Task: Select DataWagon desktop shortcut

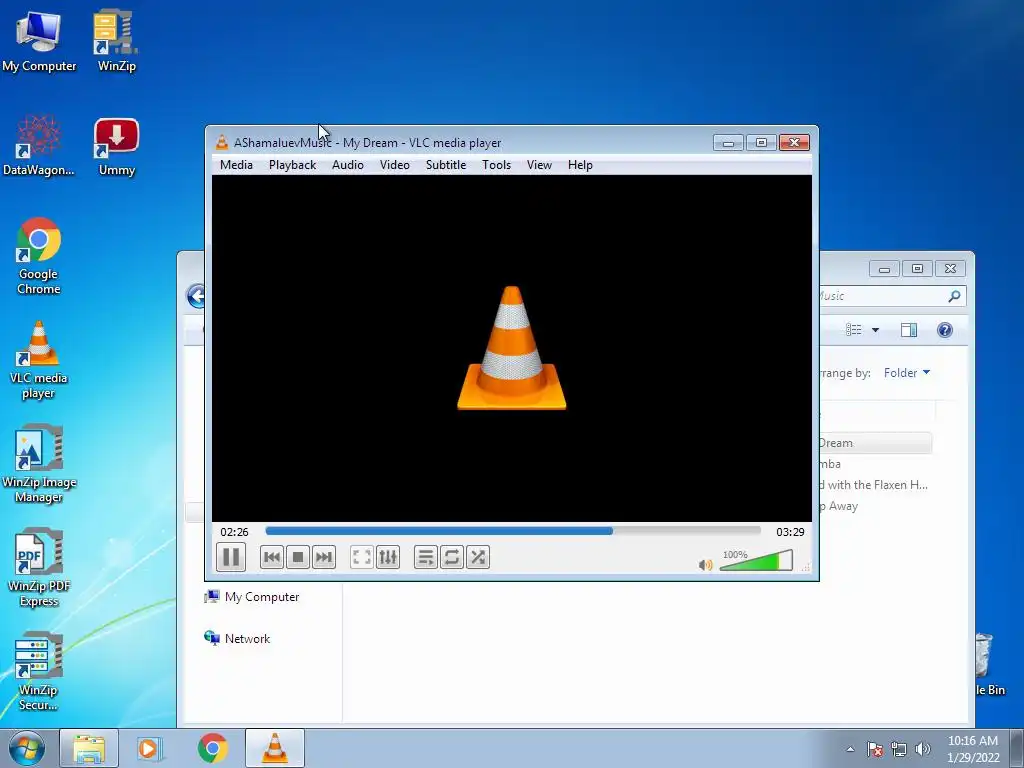Action: tap(39, 145)
